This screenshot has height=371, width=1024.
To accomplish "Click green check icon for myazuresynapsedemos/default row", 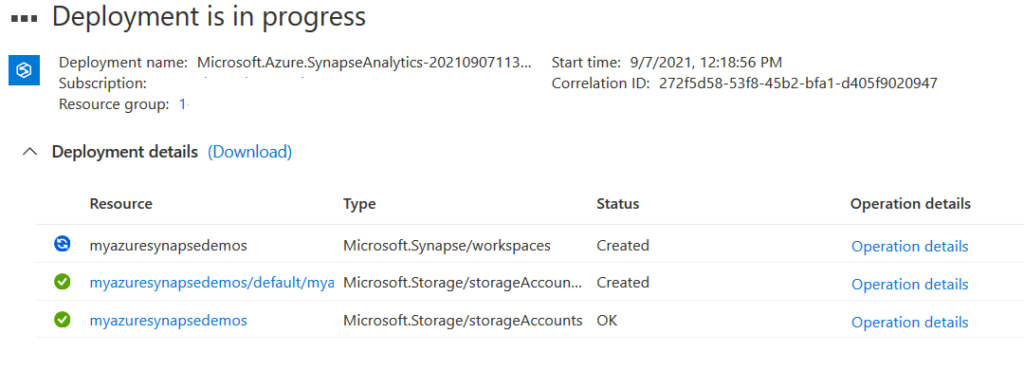I will 61,282.
